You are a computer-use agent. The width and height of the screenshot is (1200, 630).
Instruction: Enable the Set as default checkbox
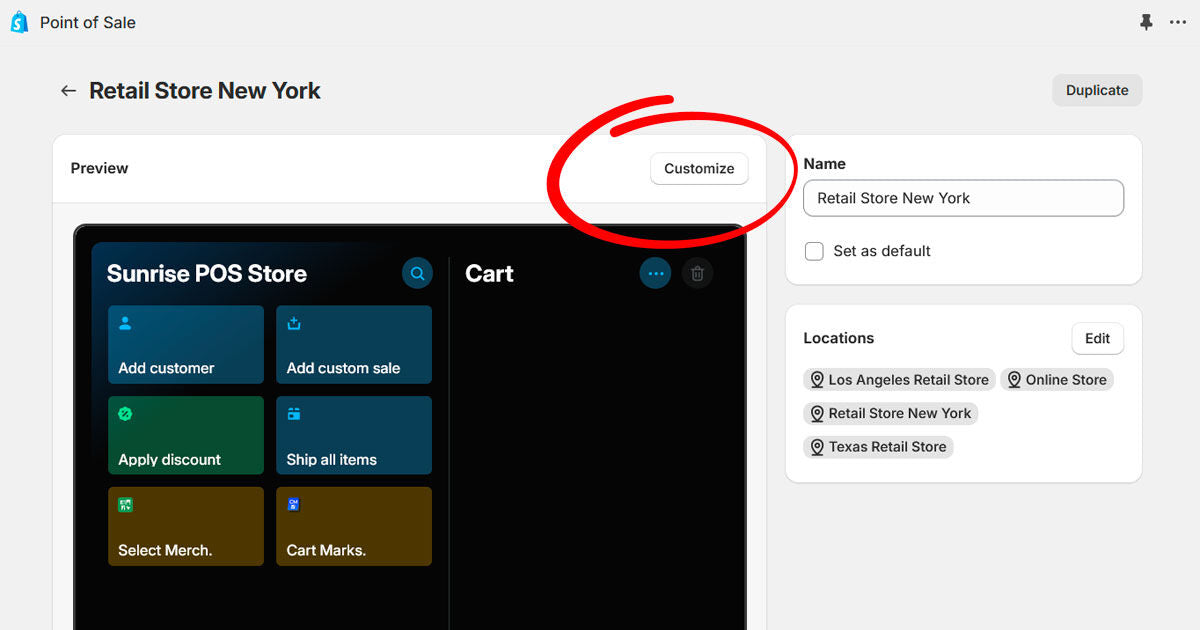pos(815,251)
